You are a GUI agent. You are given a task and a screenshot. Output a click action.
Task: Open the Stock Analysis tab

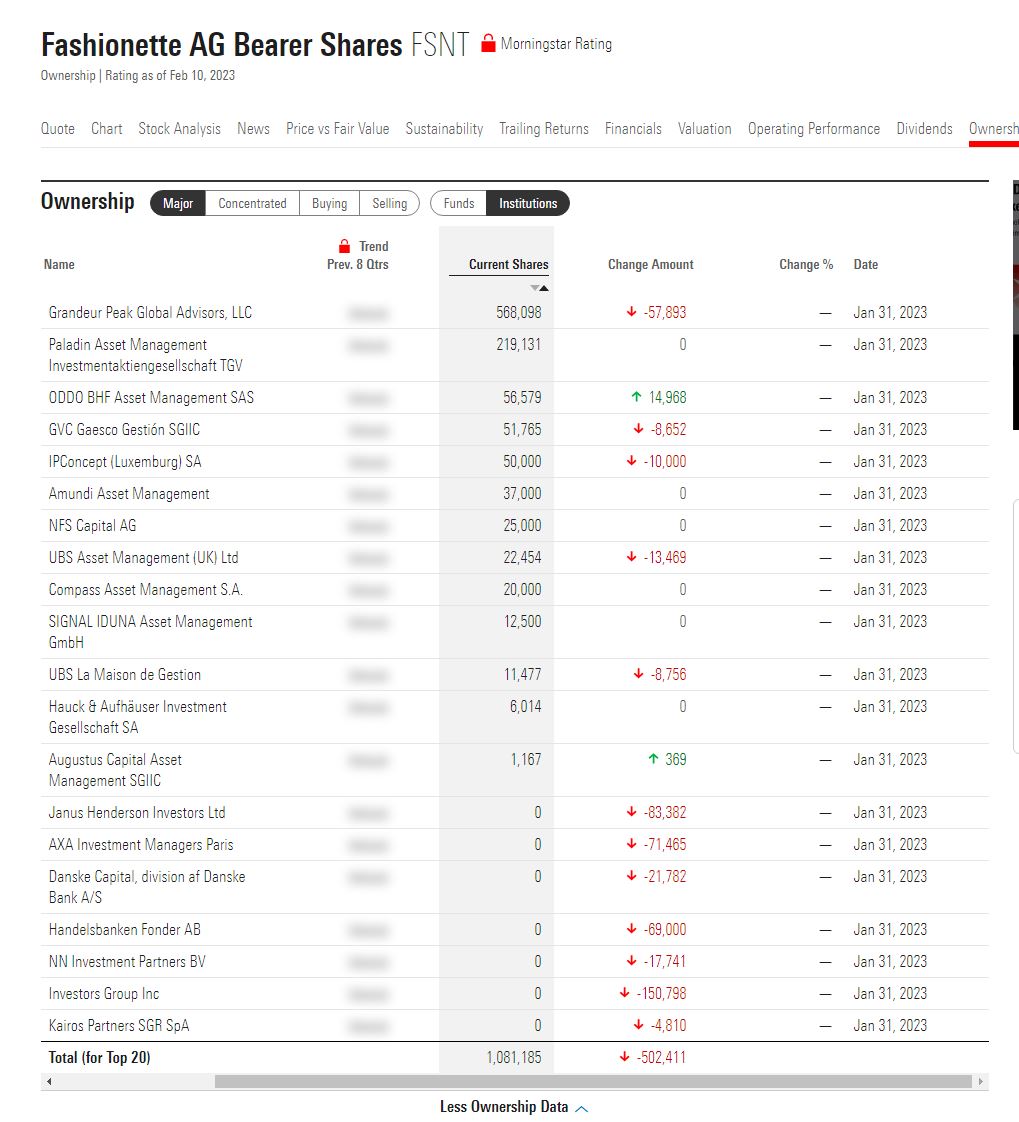coord(180,129)
